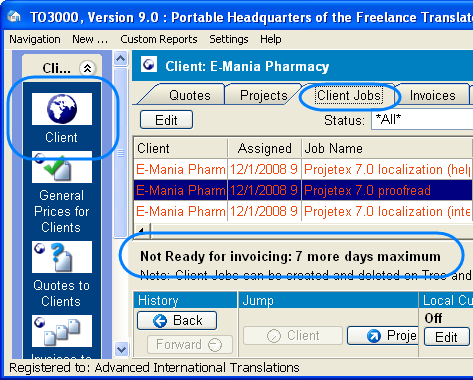Click the History Back button
Image resolution: width=473 pixels, height=380 pixels.
177,321
